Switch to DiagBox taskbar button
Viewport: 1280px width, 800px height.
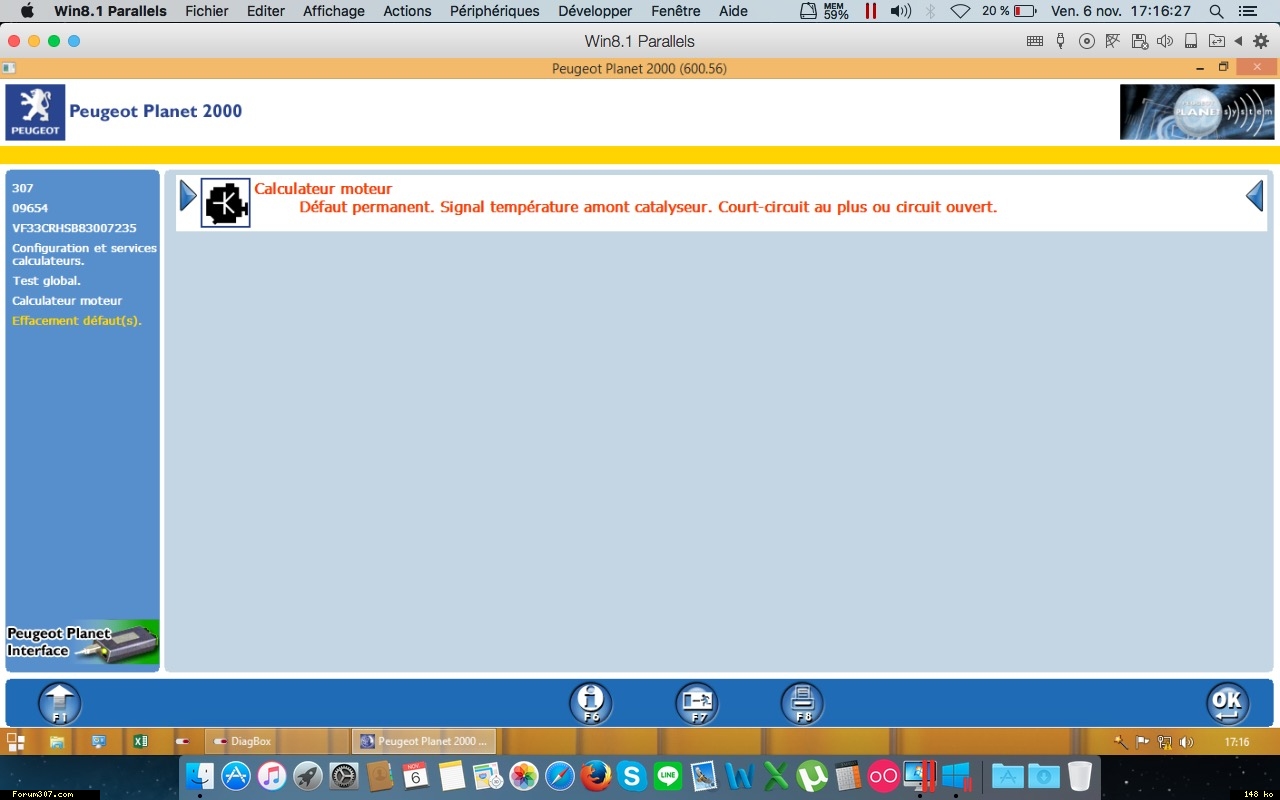[276, 742]
